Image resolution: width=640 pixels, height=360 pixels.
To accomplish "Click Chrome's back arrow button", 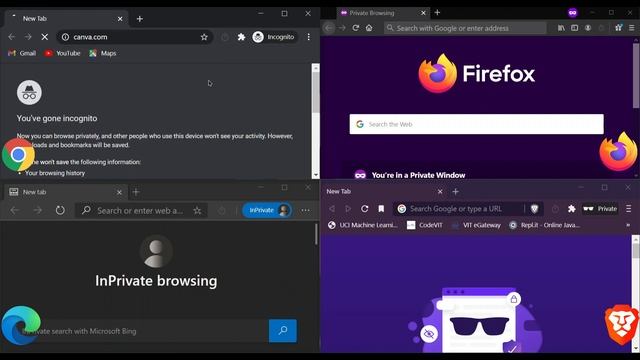I will point(11,37).
